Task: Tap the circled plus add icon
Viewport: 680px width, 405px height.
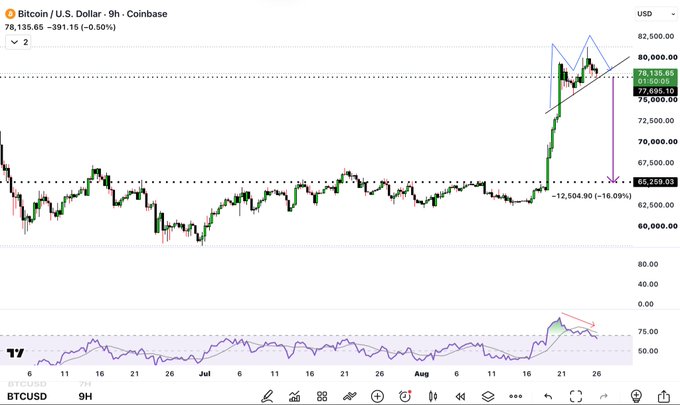Action: tap(377, 396)
